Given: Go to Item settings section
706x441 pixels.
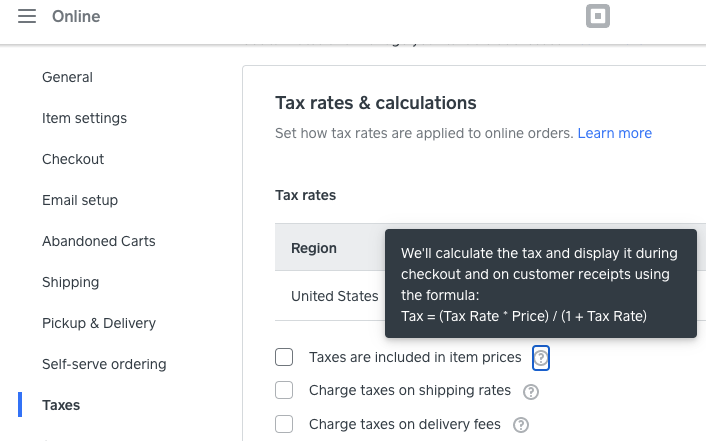Looking at the screenshot, I should pyautogui.click(x=84, y=118).
